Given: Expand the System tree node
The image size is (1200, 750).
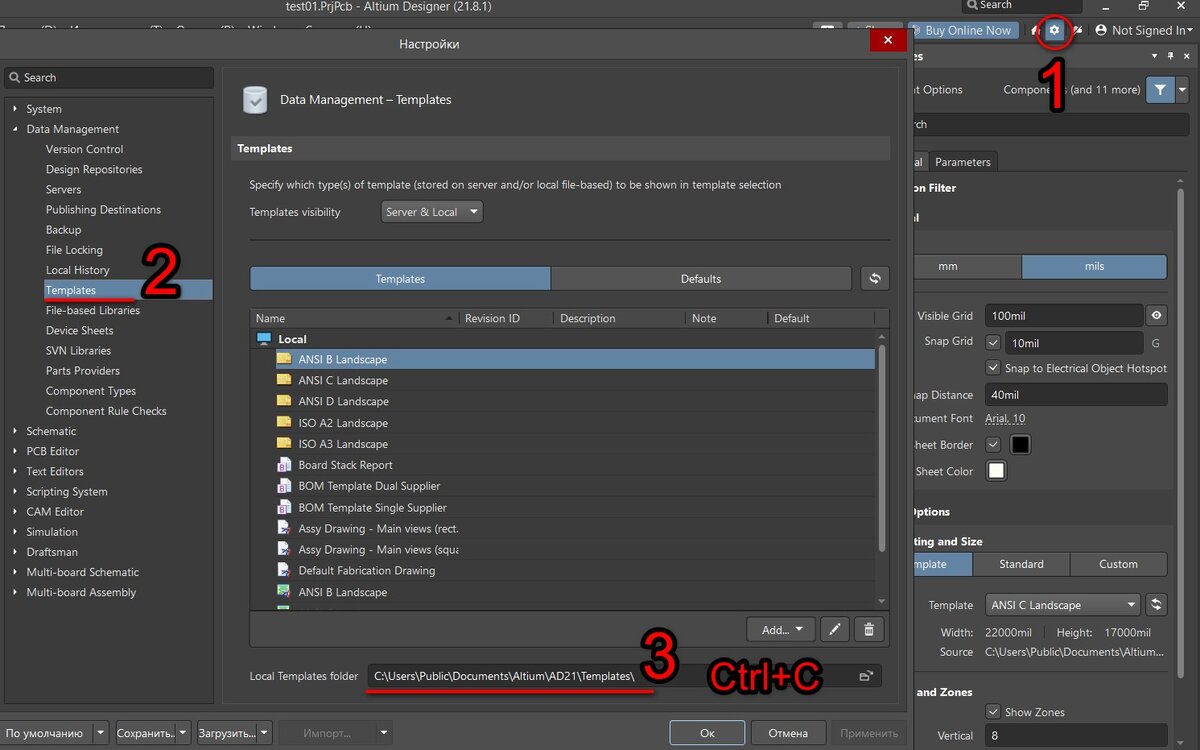Looking at the screenshot, I should point(15,108).
